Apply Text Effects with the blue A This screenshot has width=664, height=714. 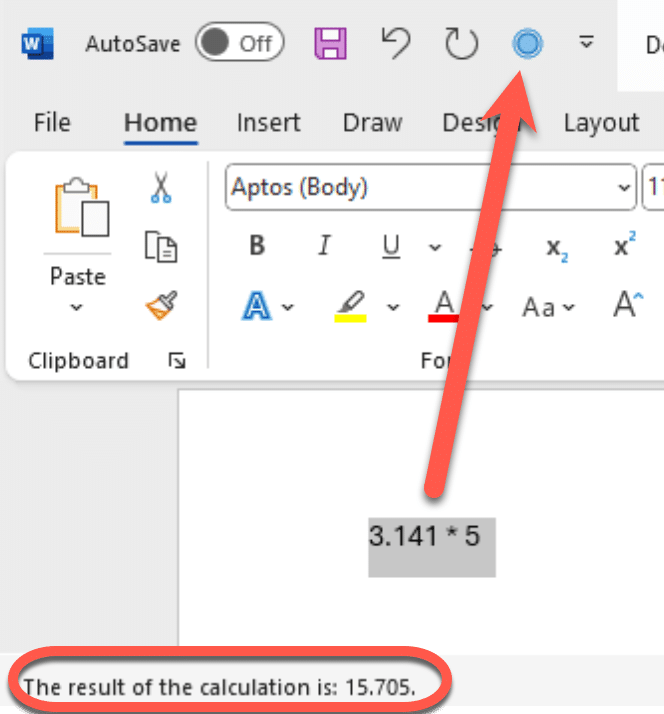coord(256,306)
